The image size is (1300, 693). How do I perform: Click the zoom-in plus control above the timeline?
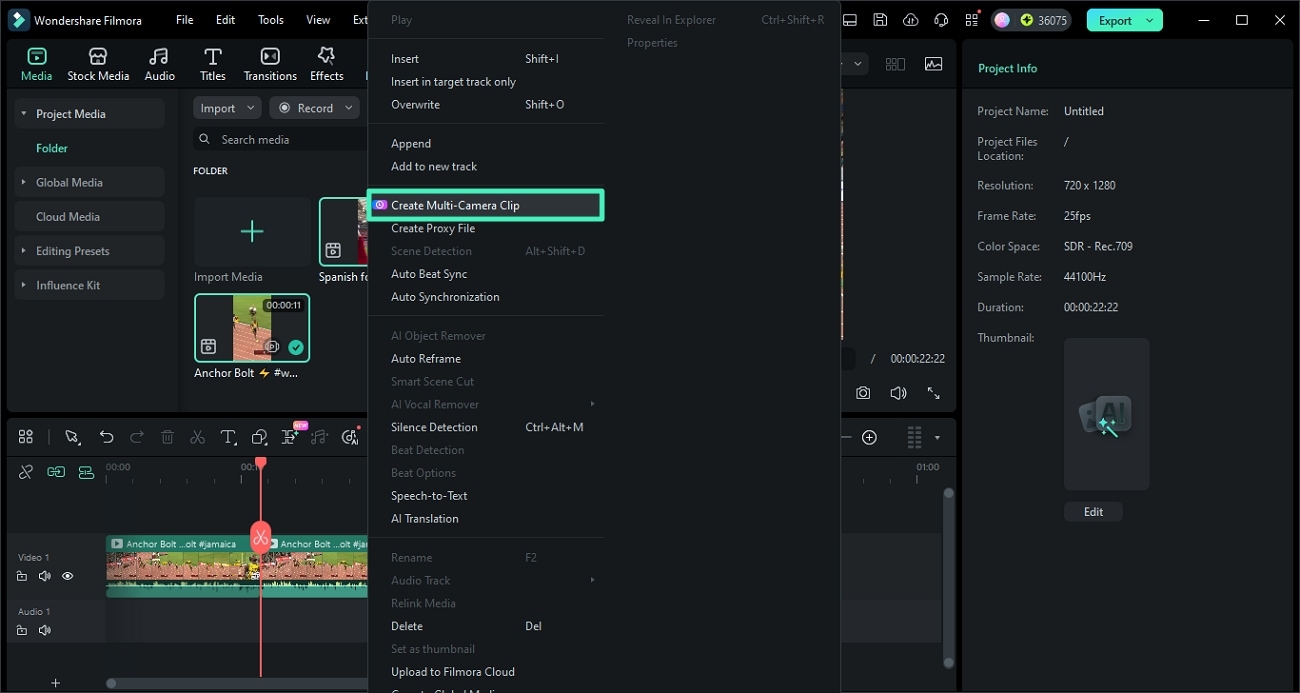869,437
